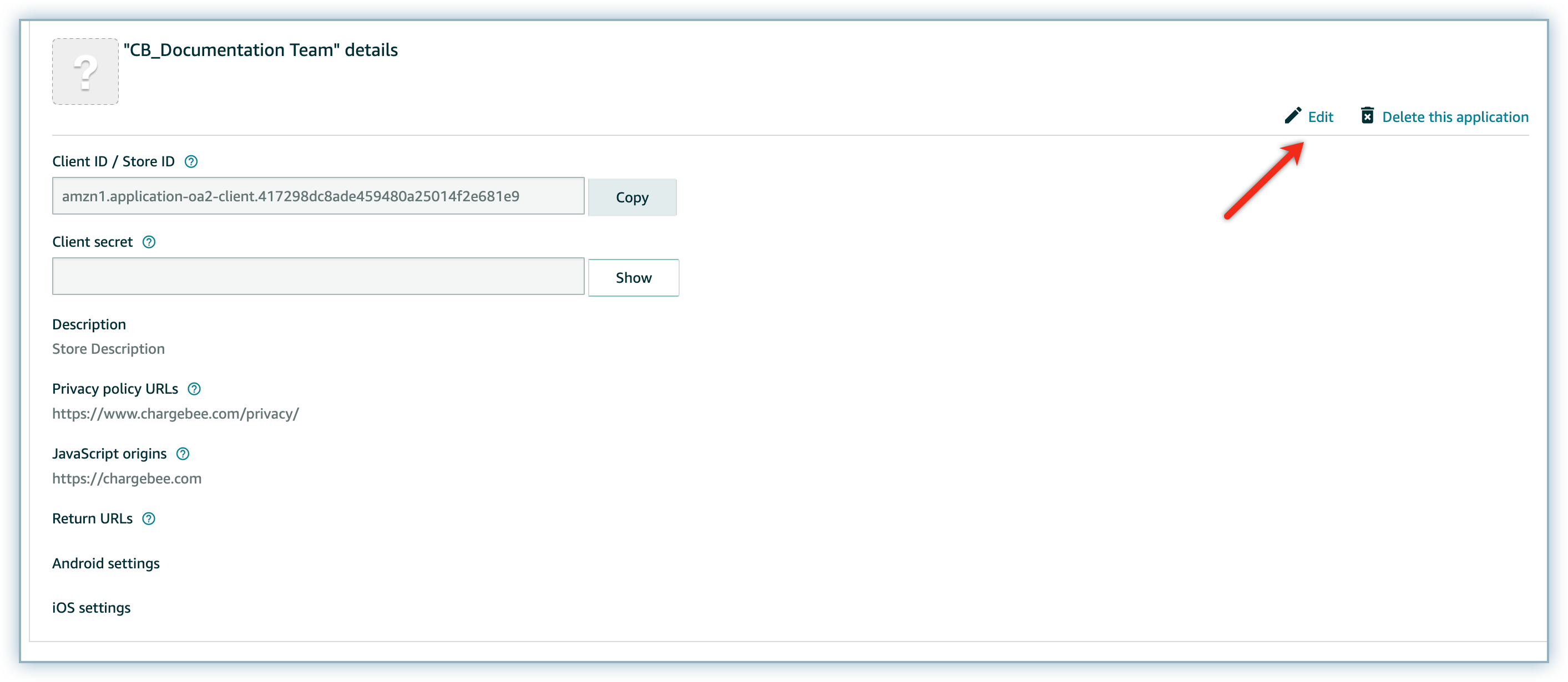The image size is (1568, 682).
Task: Open Privacy policy URLs help tooltip icon
Action: 194,389
